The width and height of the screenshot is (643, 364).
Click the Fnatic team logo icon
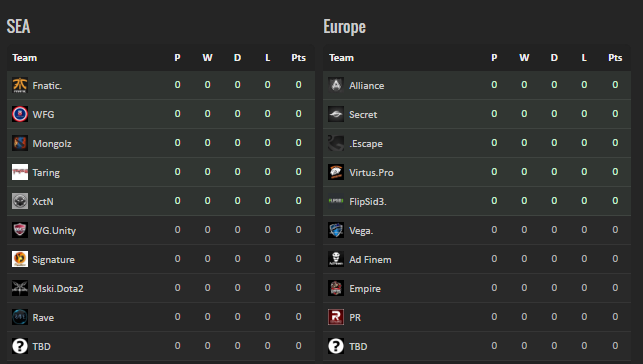20,85
